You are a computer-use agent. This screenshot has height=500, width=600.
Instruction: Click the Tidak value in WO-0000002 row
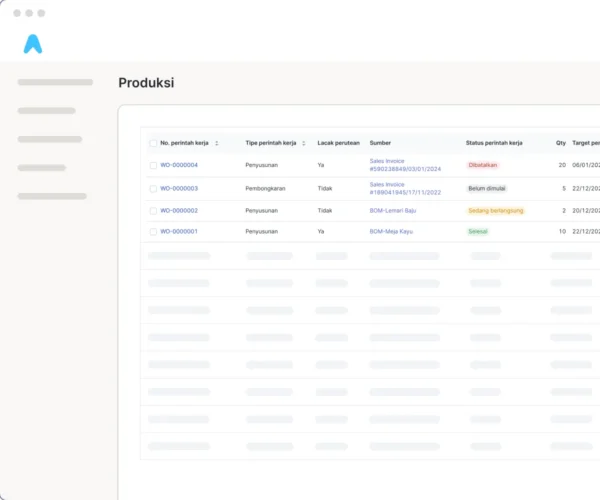pyautogui.click(x=325, y=210)
